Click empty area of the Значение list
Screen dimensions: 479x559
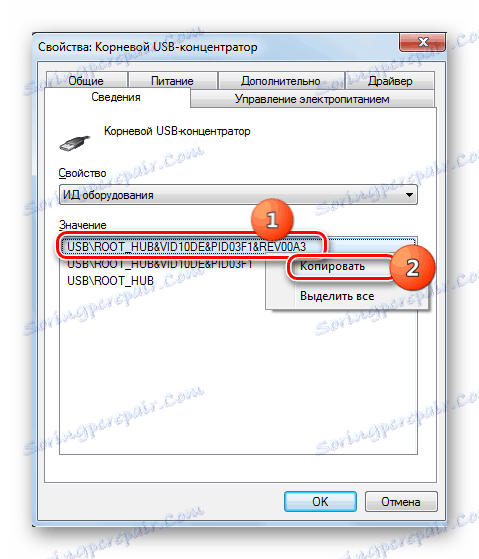238,381
